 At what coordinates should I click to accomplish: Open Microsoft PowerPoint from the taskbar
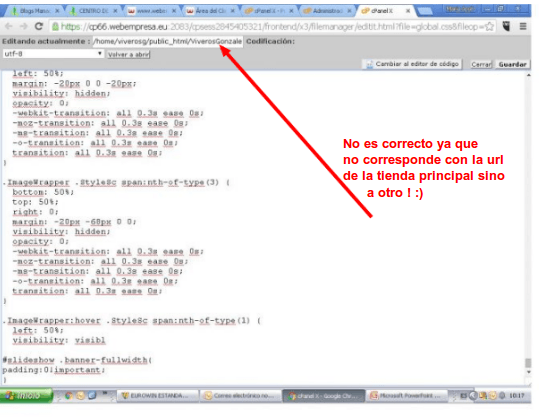point(407,396)
